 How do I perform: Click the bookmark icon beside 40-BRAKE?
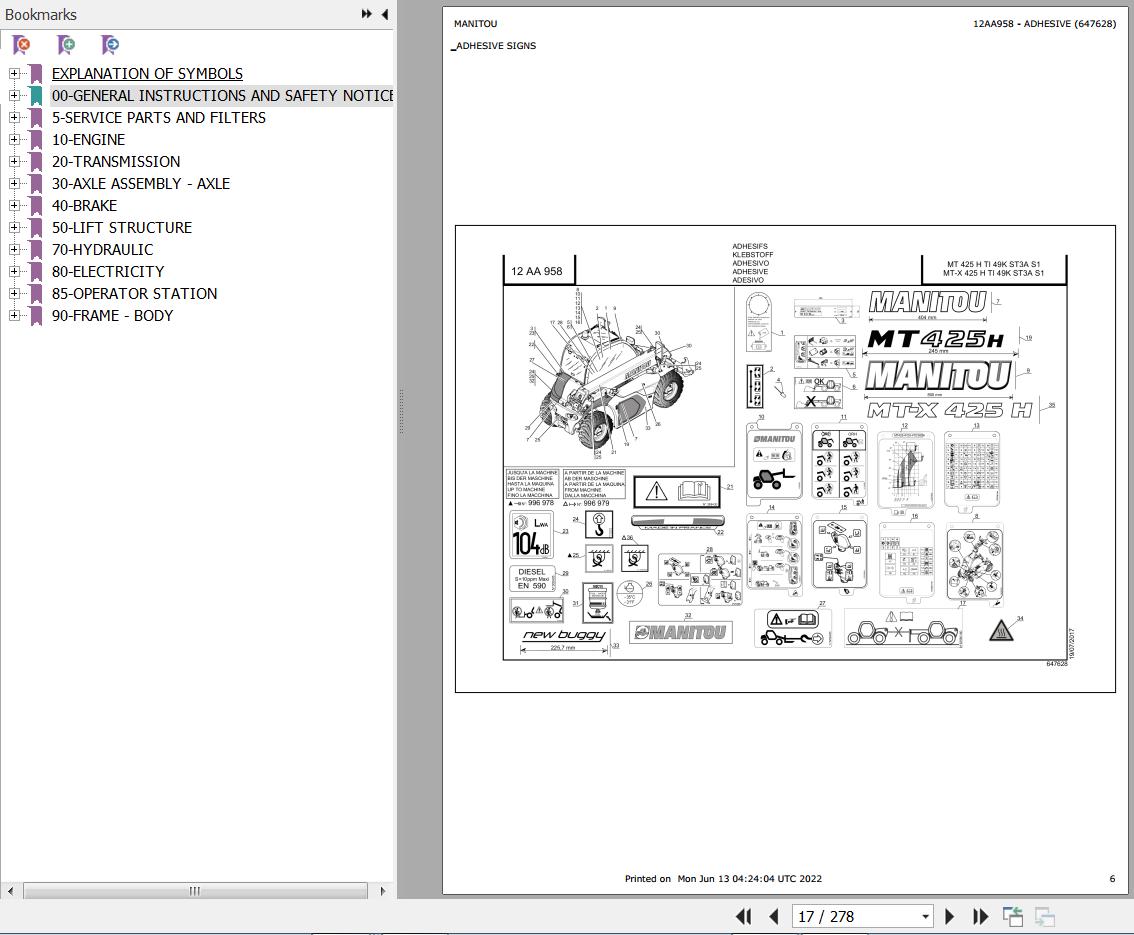pos(35,205)
